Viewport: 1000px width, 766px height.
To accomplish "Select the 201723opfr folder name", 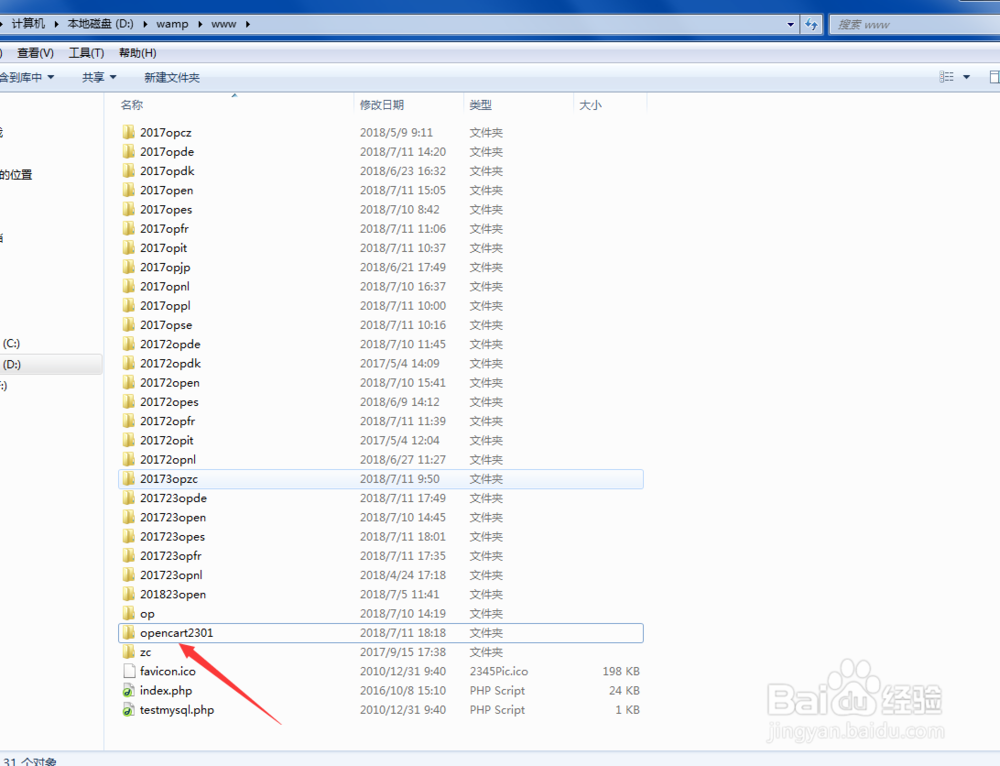I will (x=170, y=556).
